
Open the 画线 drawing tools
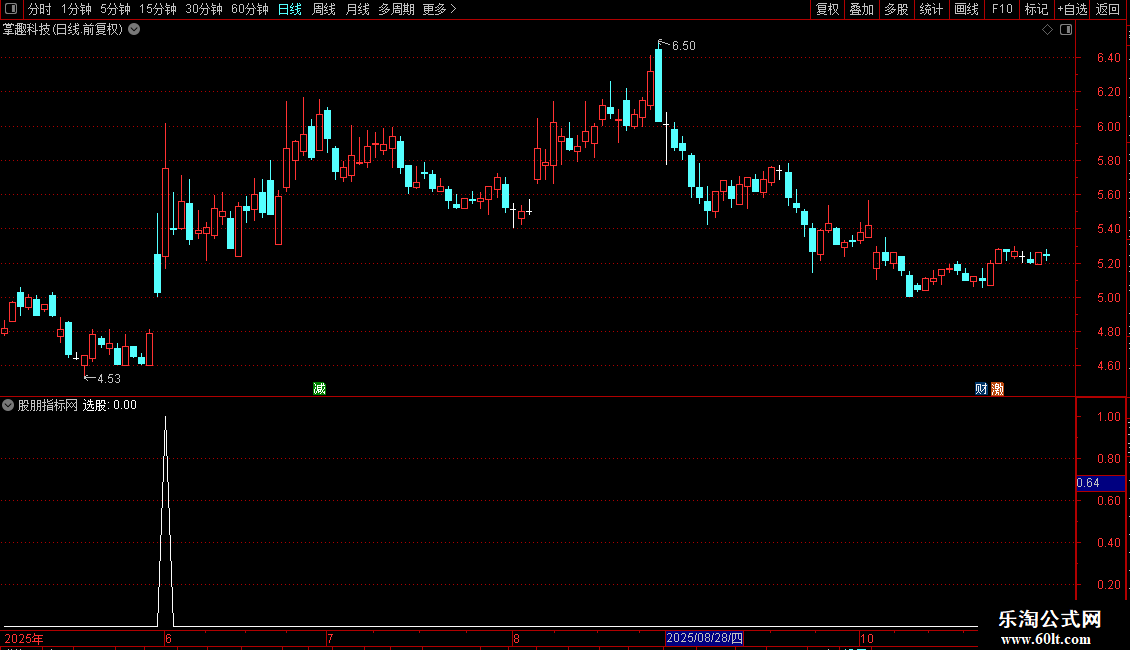coord(966,9)
